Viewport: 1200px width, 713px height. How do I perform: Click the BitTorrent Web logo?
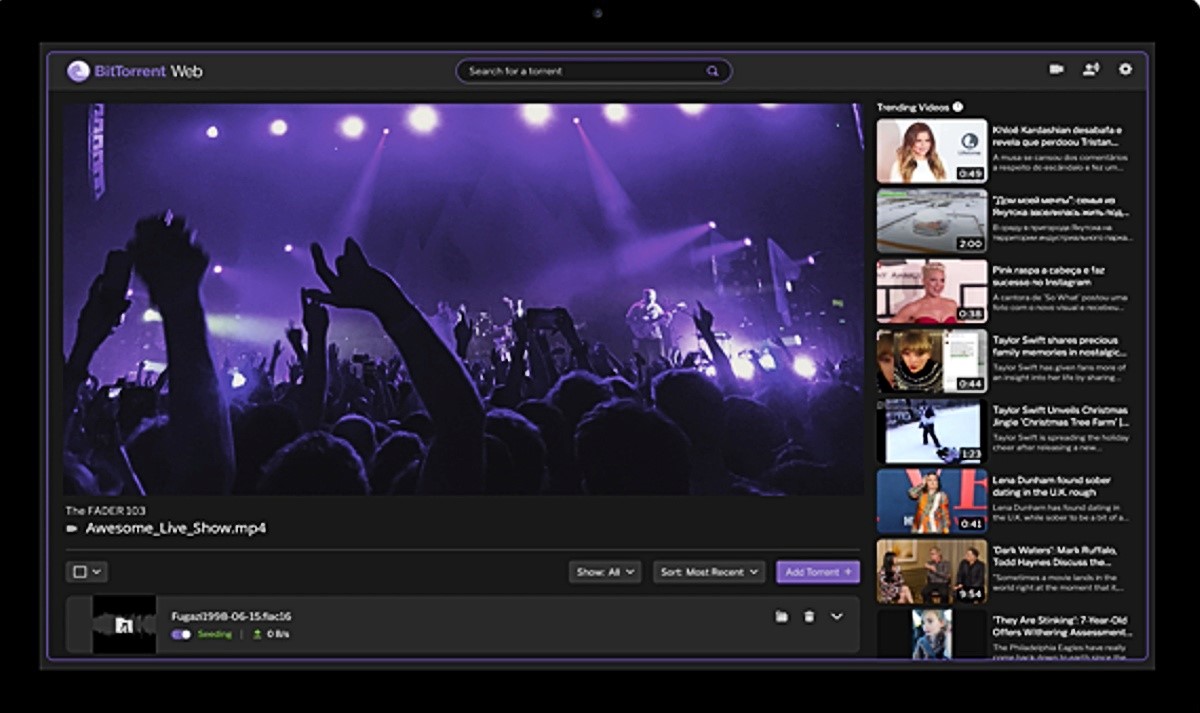pyautogui.click(x=134, y=71)
